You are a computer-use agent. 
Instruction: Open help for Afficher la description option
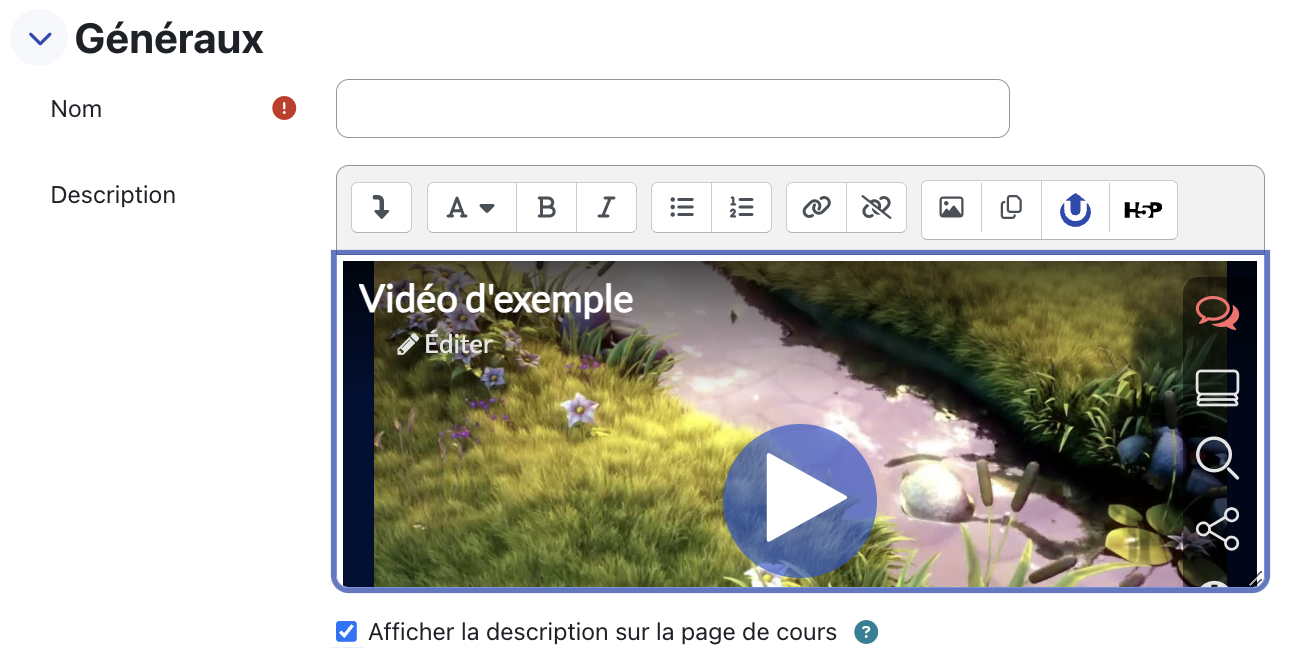(x=866, y=632)
